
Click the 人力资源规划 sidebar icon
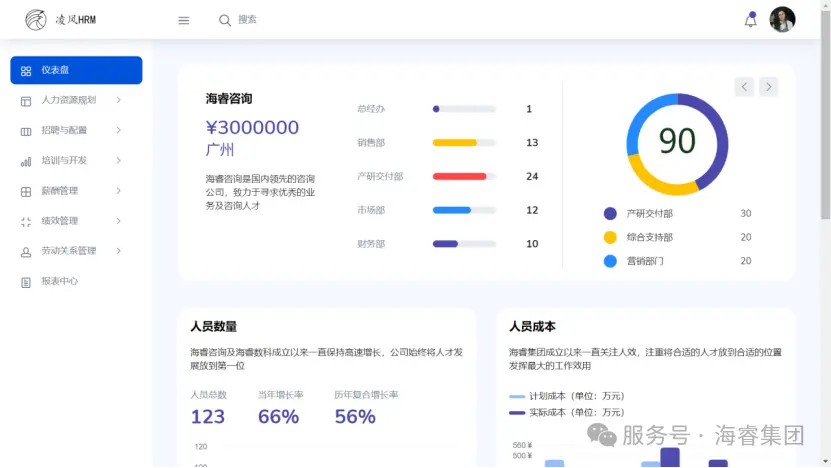26,101
